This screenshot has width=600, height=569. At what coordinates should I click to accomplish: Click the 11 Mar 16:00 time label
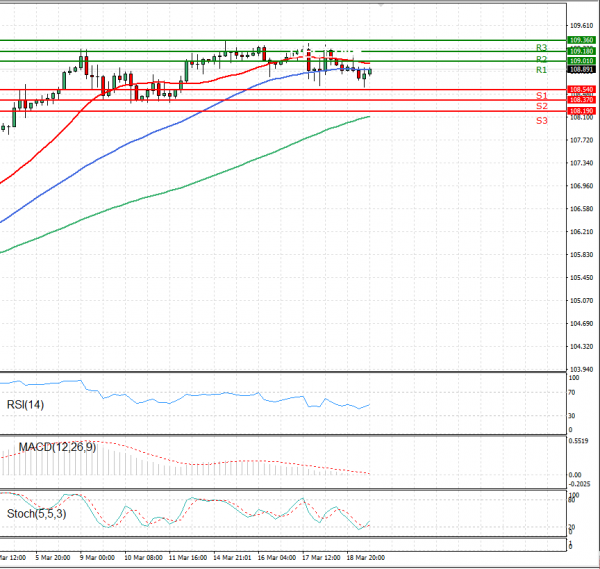click(188, 558)
